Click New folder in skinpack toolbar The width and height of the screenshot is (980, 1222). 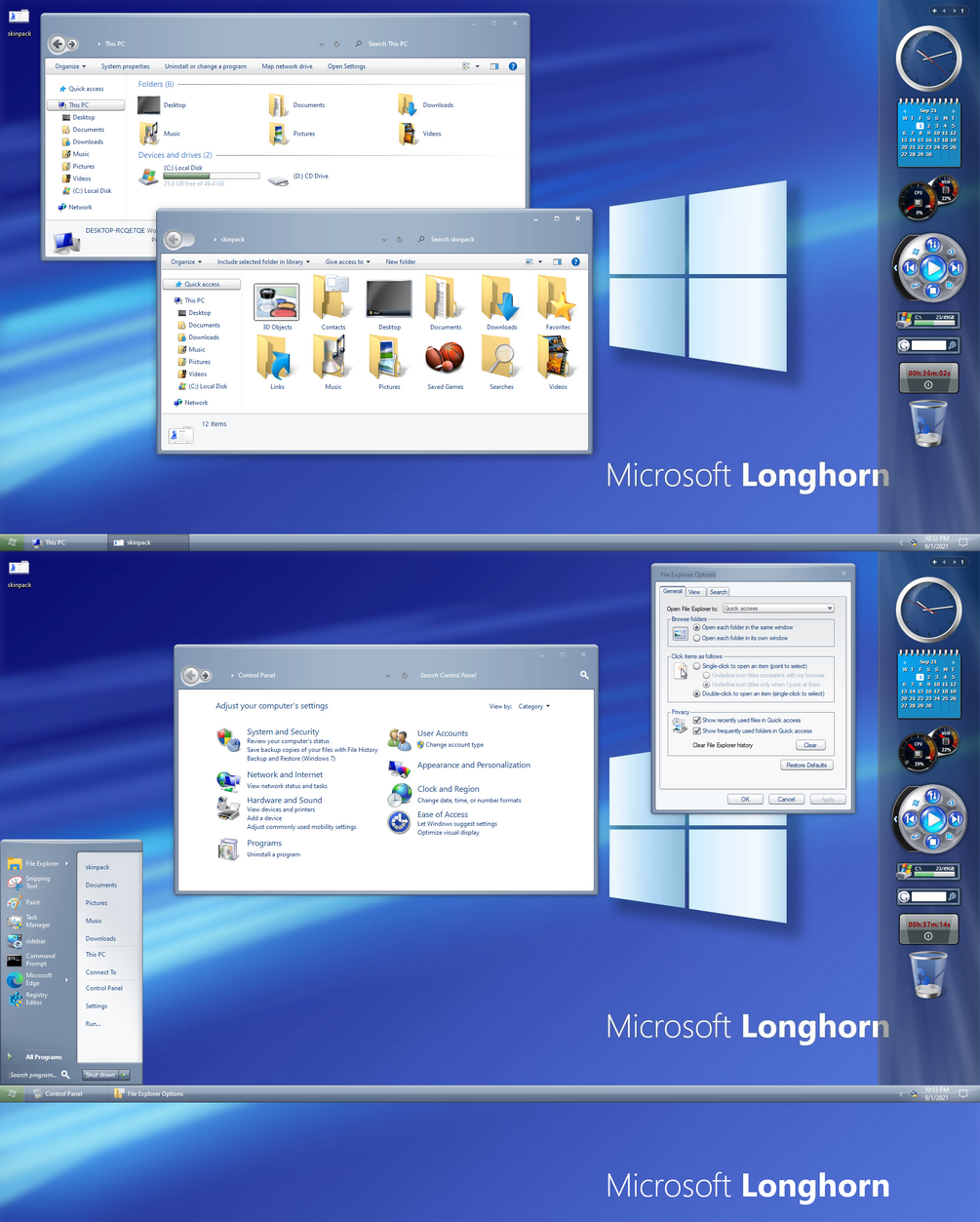(400, 261)
